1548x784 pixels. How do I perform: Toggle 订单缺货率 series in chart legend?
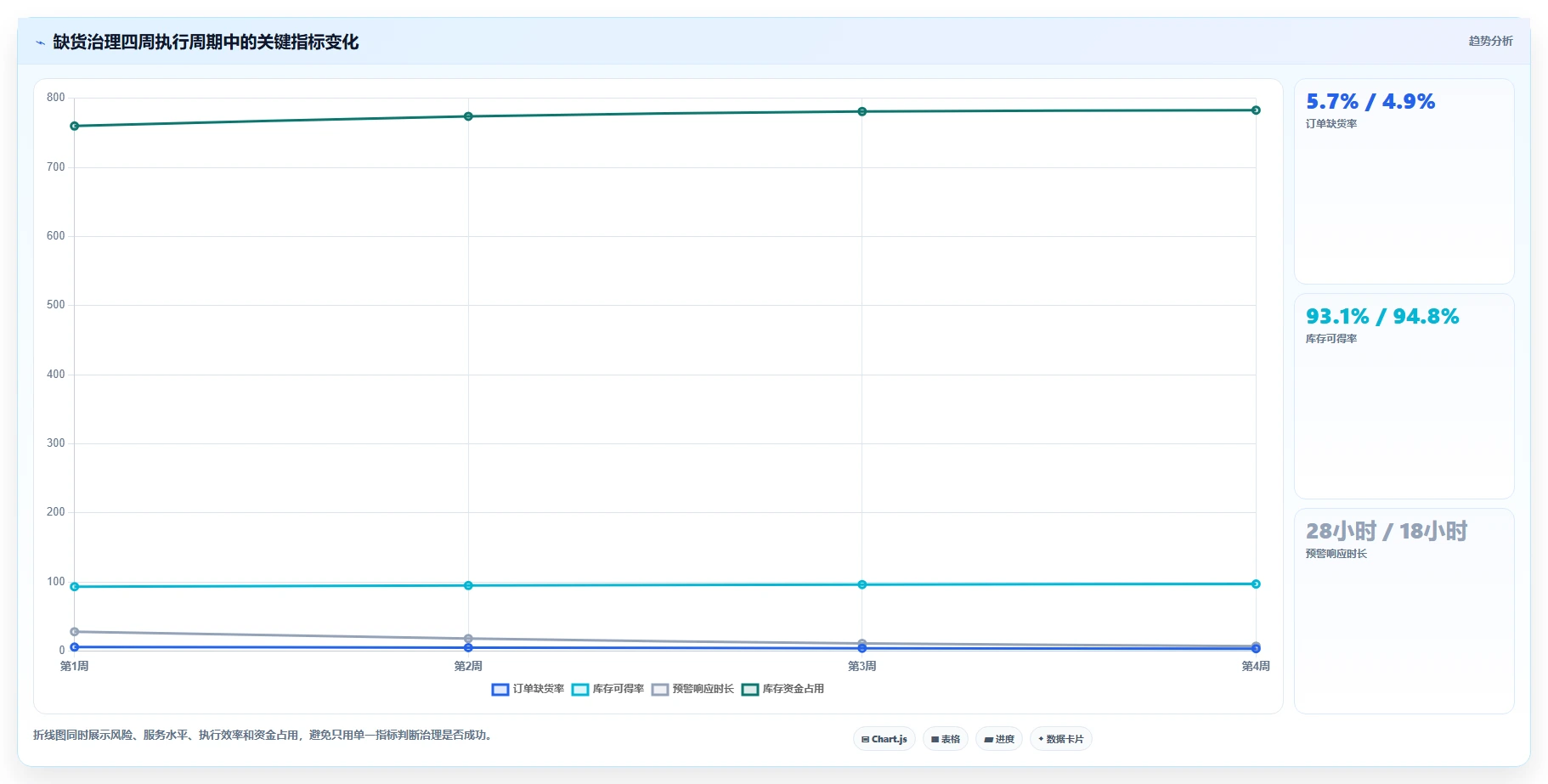click(528, 689)
